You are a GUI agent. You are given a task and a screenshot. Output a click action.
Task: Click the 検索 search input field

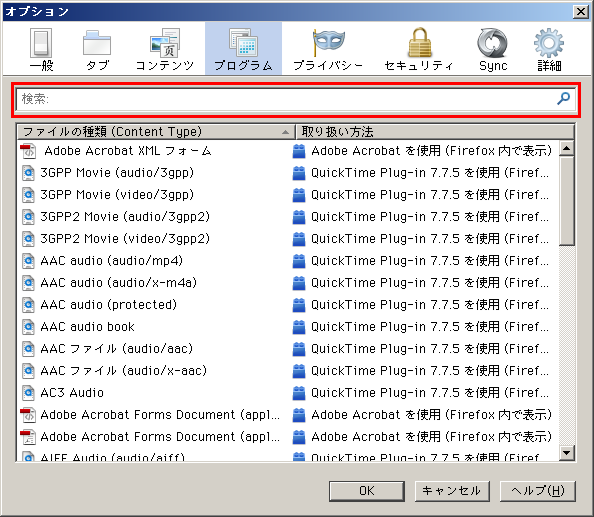(296, 99)
